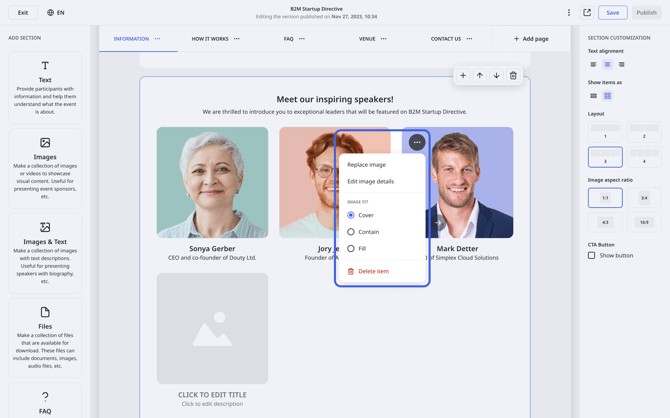
Task: Open the FAQ page options menu
Action: click(x=302, y=38)
